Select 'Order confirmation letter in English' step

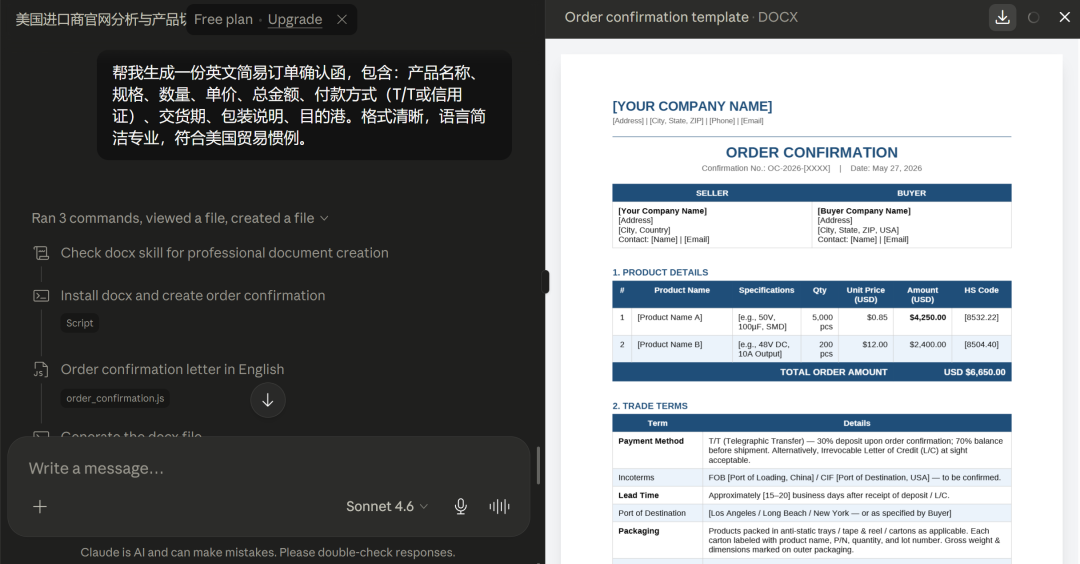(172, 369)
